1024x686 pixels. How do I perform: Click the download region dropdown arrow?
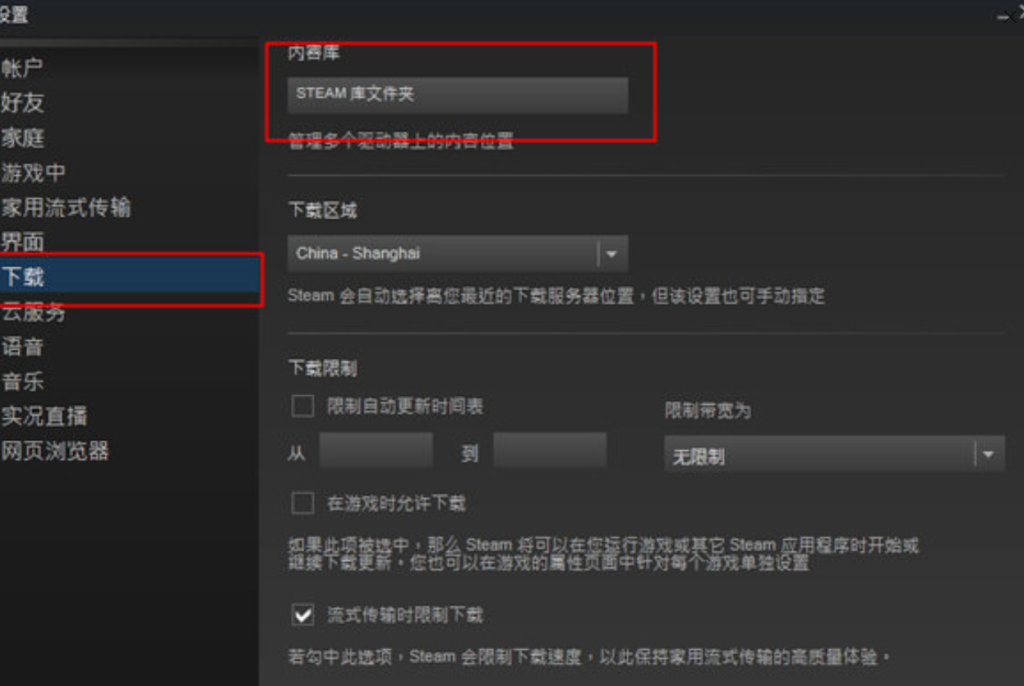click(612, 253)
